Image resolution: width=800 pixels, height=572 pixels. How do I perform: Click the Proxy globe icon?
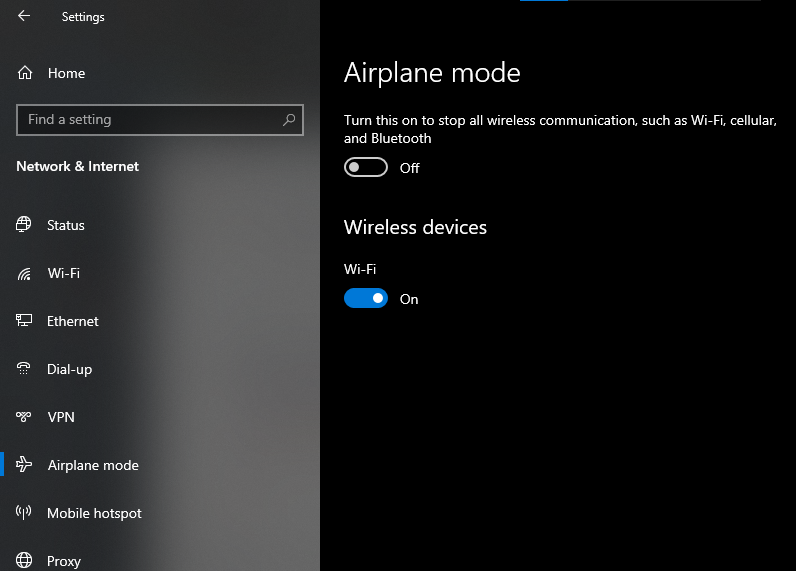click(23, 560)
